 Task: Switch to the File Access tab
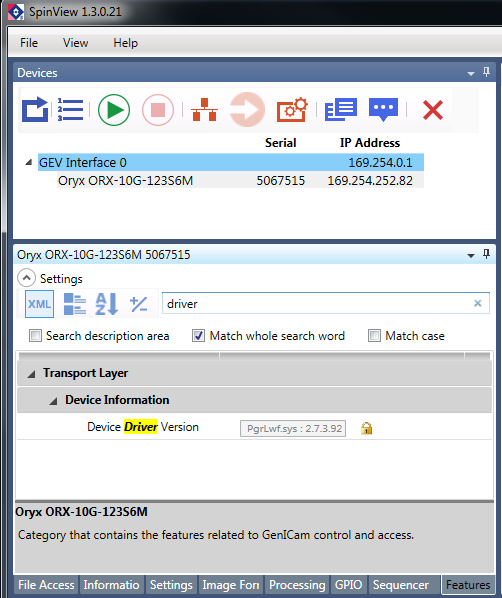pyautogui.click(x=46, y=585)
